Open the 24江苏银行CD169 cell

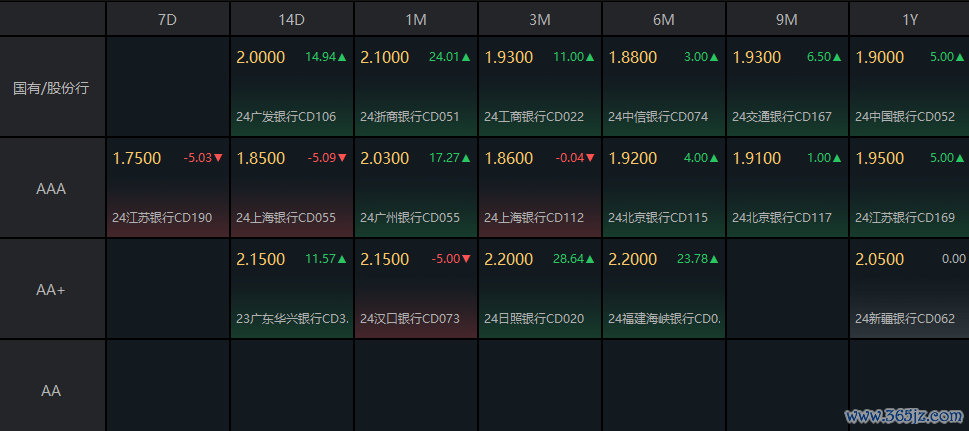(910, 188)
